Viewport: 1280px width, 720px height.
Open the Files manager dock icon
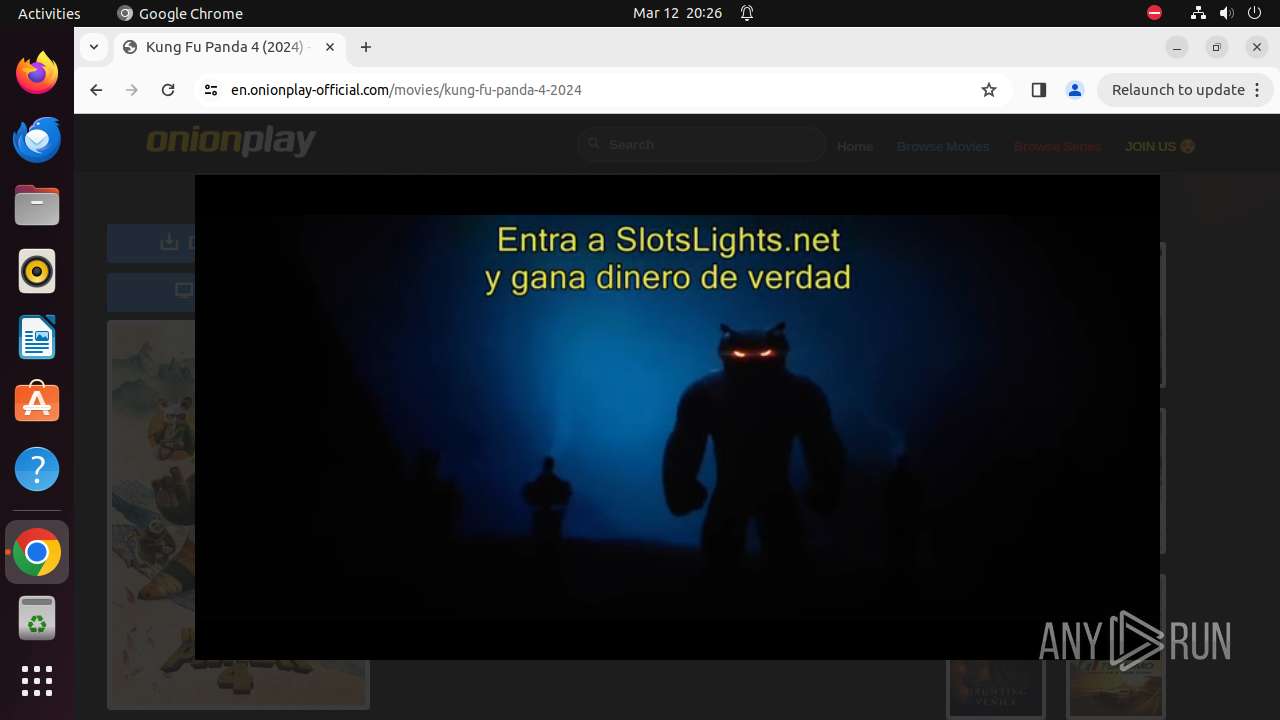point(37,205)
